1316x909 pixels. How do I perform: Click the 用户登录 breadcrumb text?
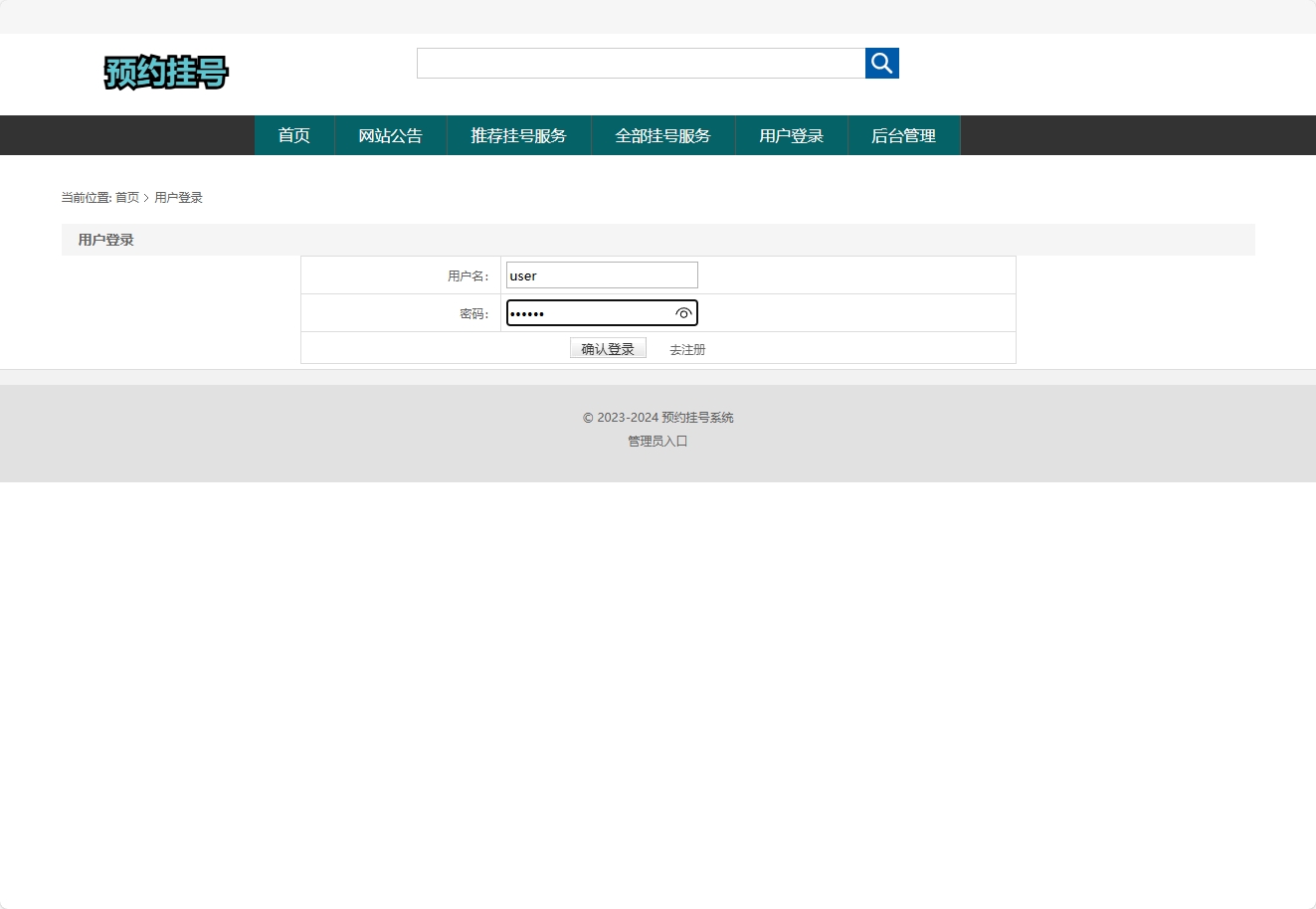pyautogui.click(x=178, y=197)
